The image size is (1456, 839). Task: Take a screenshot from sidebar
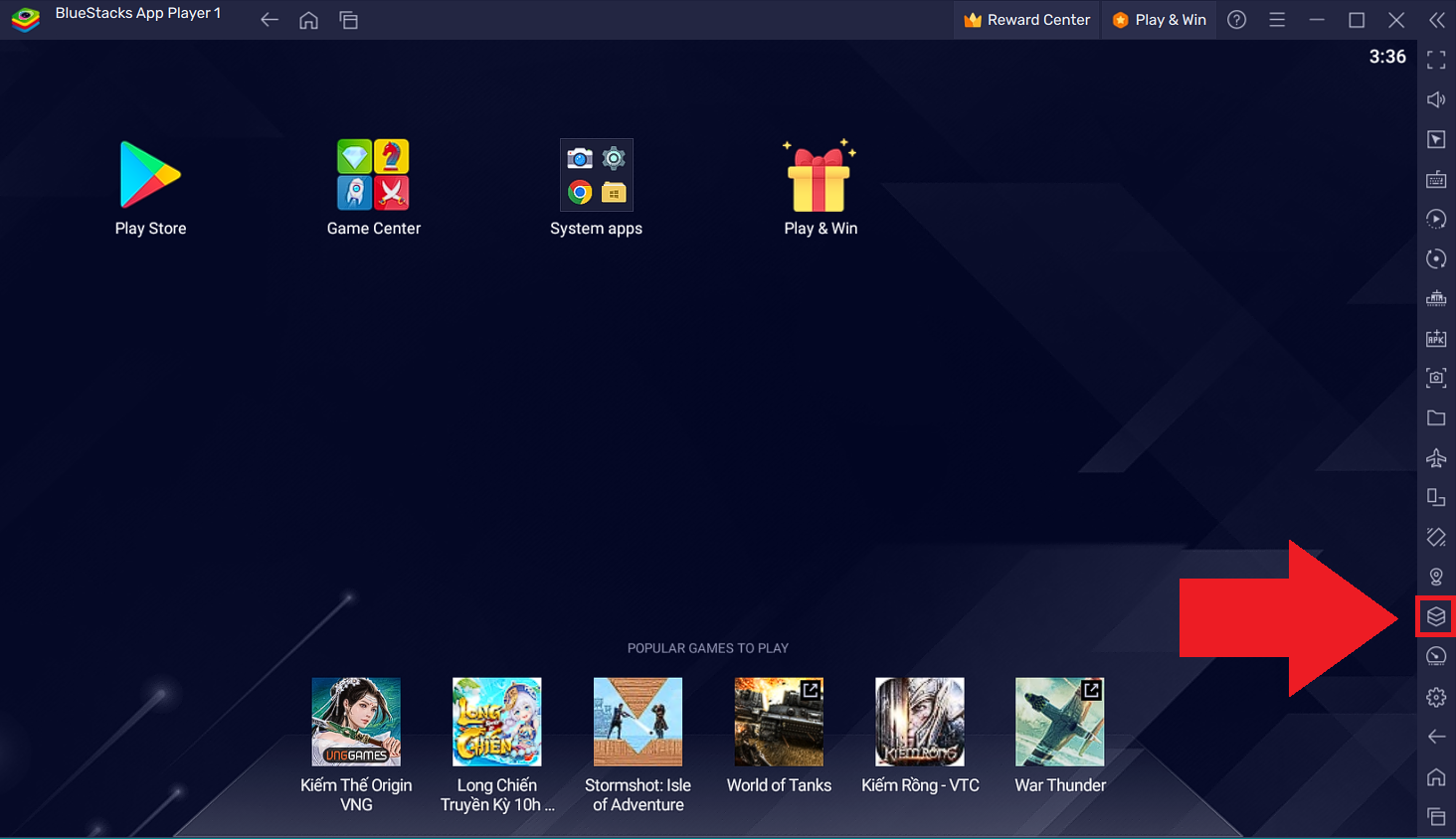pyautogui.click(x=1436, y=378)
